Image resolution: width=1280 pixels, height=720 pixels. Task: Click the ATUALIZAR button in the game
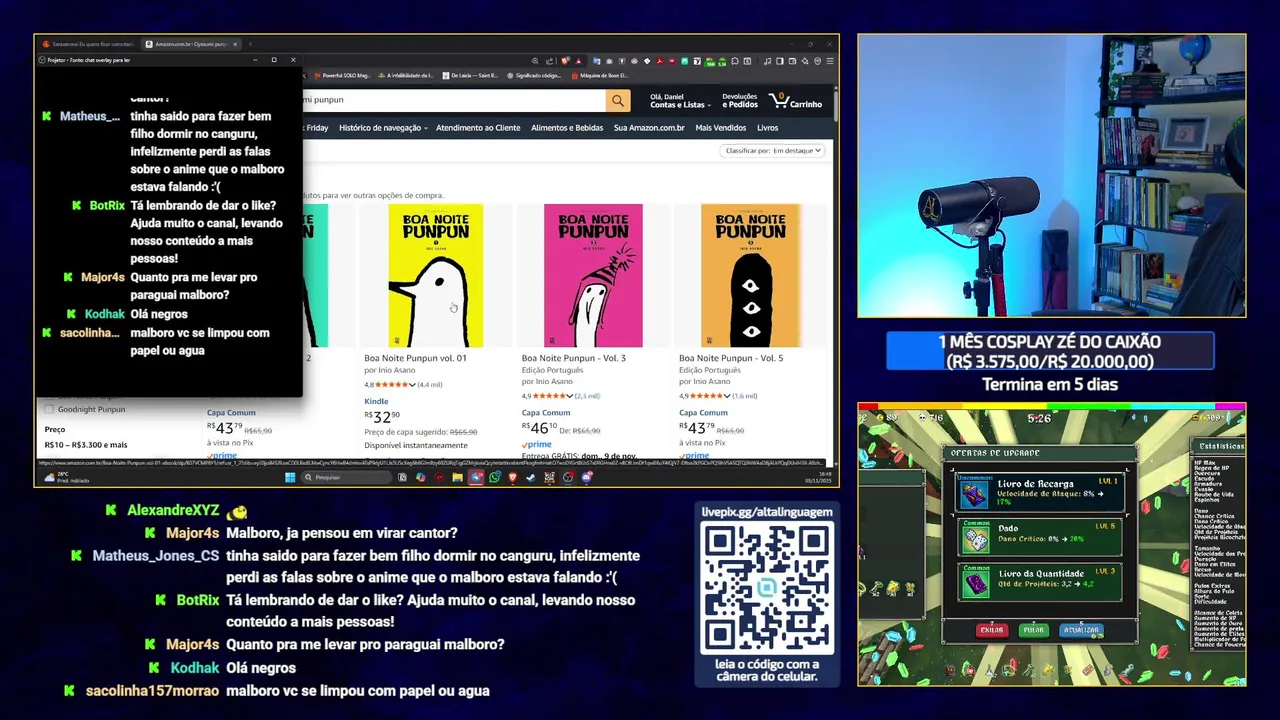1081,630
